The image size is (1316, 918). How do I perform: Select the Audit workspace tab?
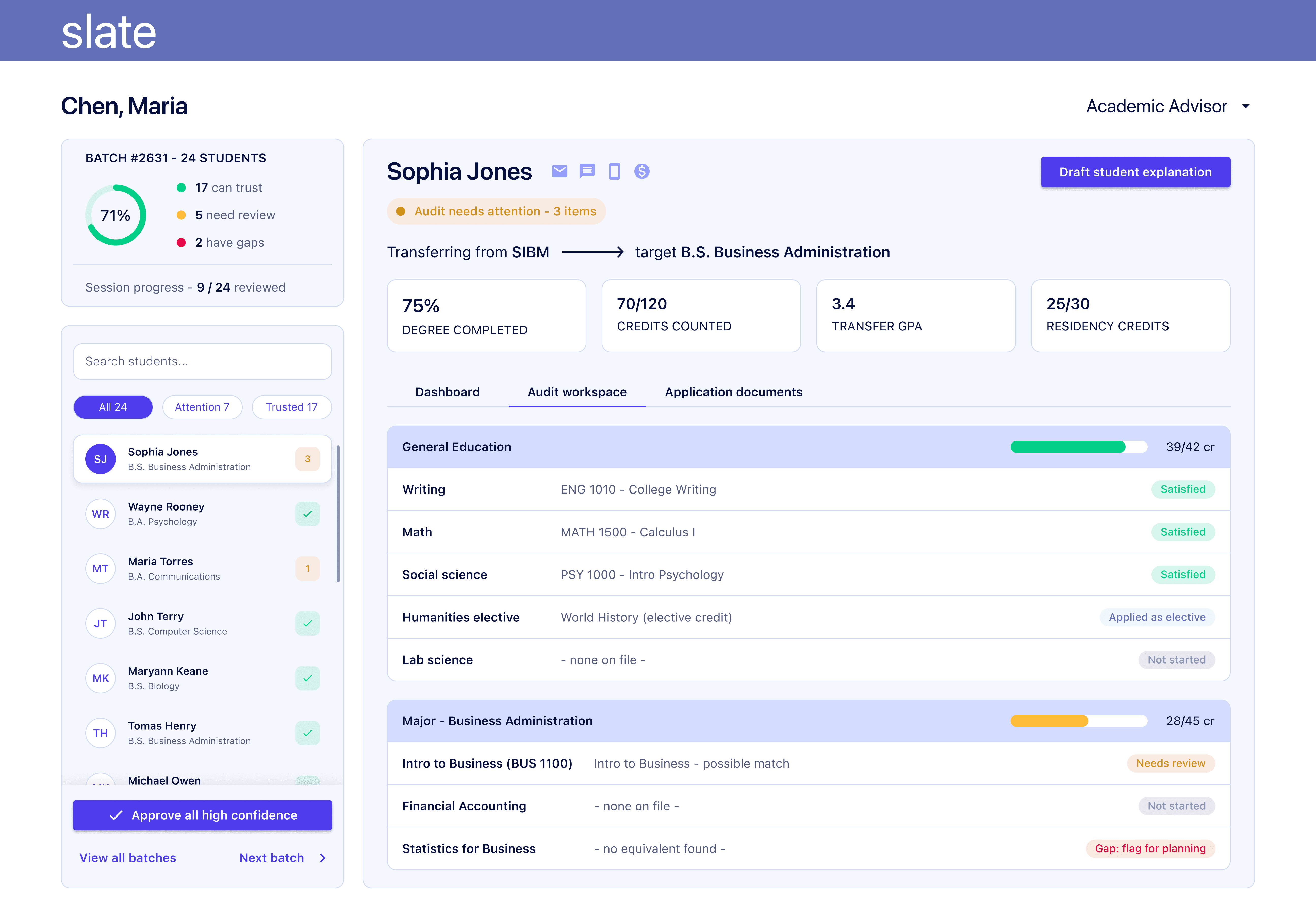pos(577,392)
